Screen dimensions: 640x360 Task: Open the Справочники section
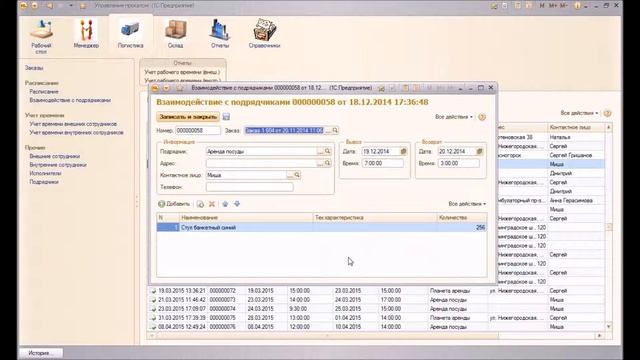tap(264, 33)
